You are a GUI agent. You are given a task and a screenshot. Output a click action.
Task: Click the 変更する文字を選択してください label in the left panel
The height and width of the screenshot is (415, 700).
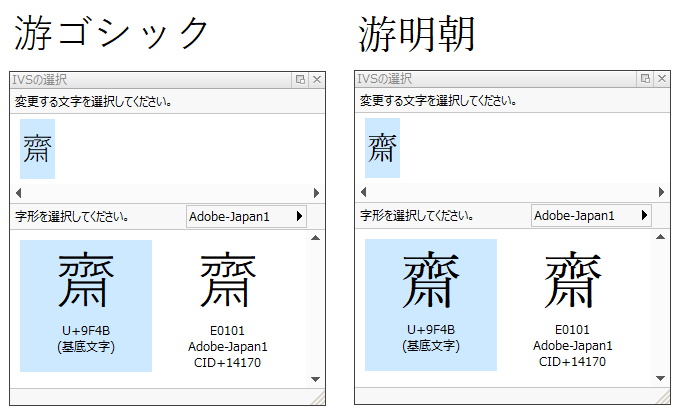[93, 101]
